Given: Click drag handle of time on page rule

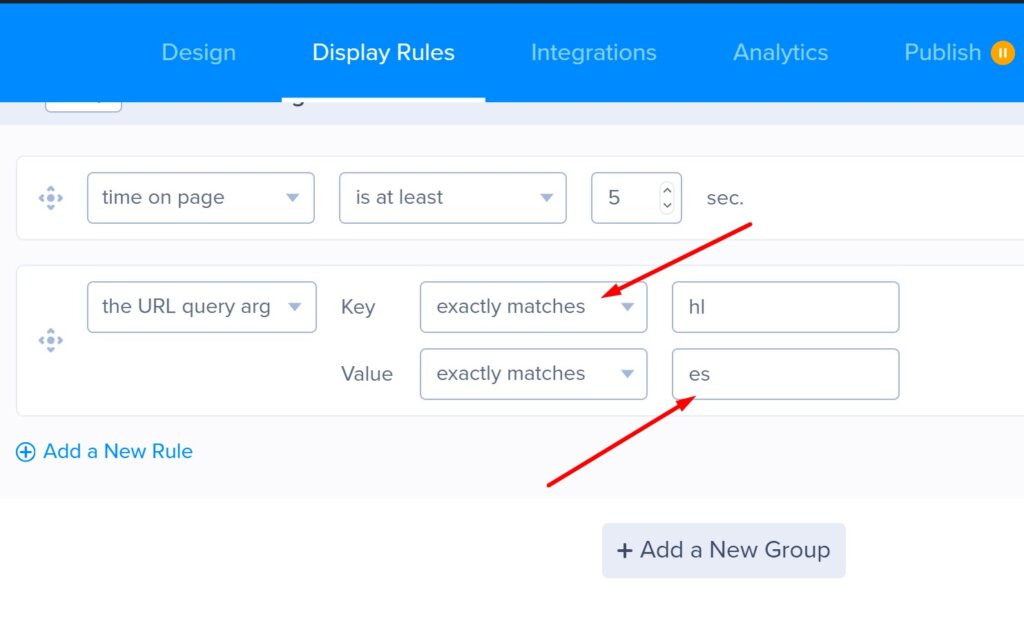Looking at the screenshot, I should click(x=50, y=198).
